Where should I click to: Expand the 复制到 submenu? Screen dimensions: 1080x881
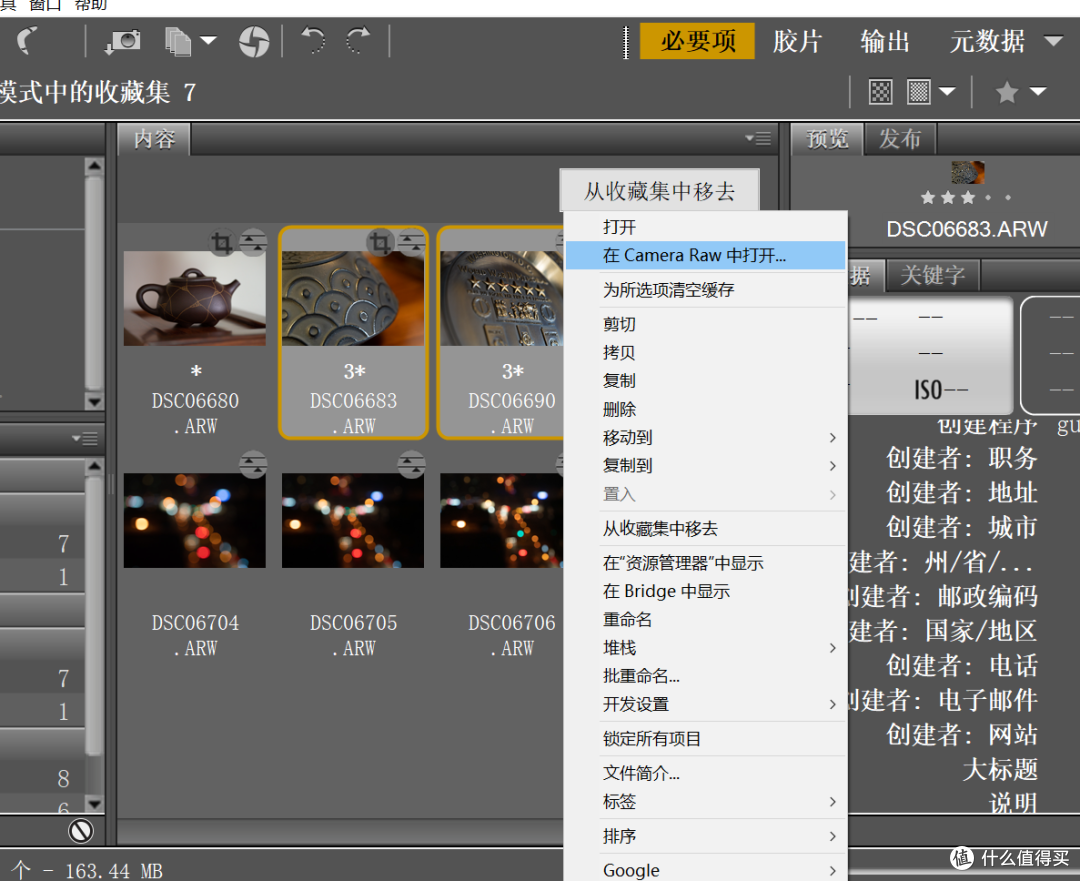[705, 466]
